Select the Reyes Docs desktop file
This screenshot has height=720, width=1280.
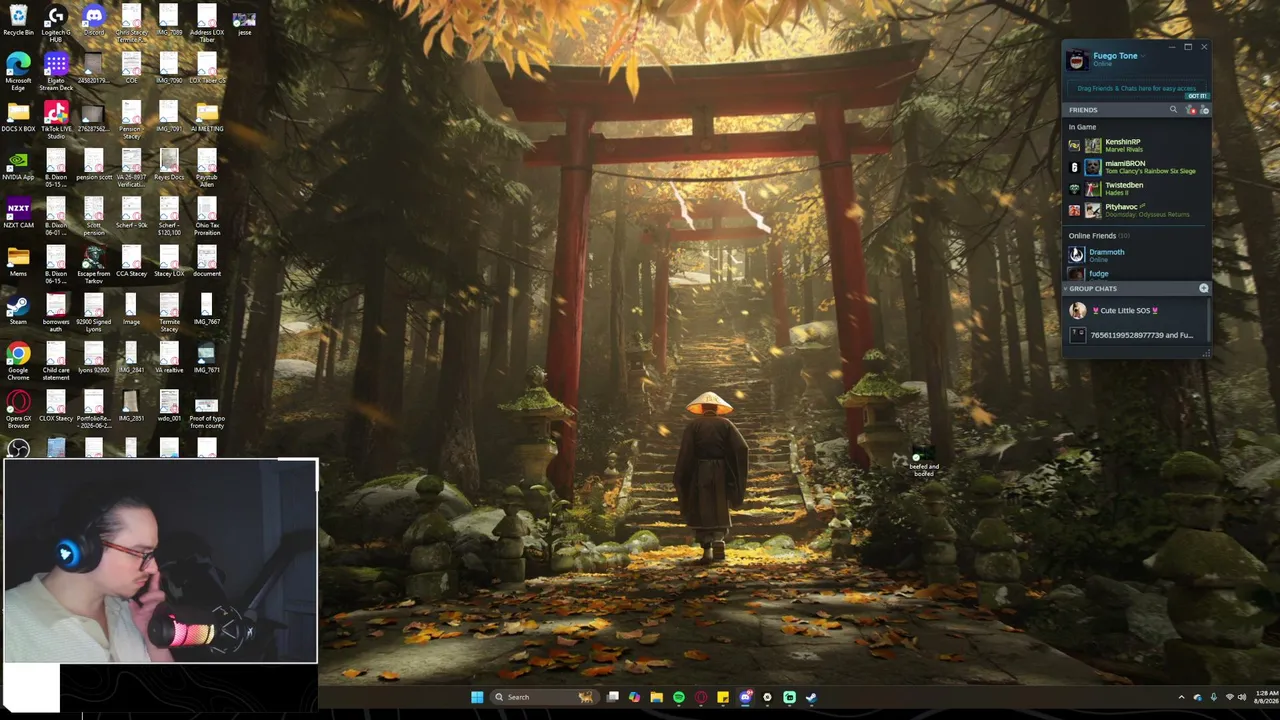(x=169, y=165)
